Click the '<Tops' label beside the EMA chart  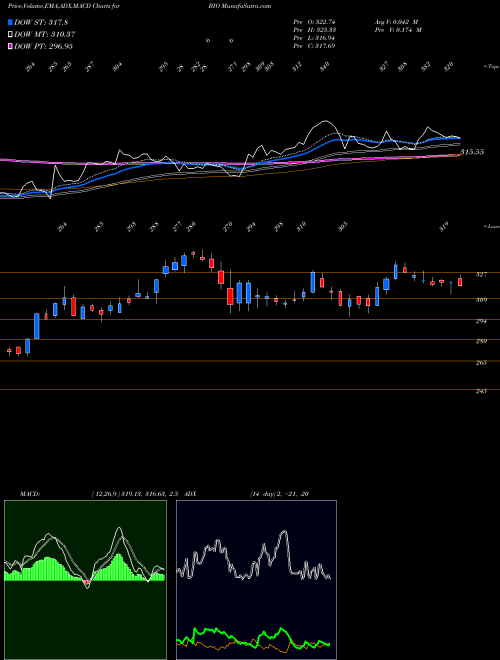[x=491, y=67]
